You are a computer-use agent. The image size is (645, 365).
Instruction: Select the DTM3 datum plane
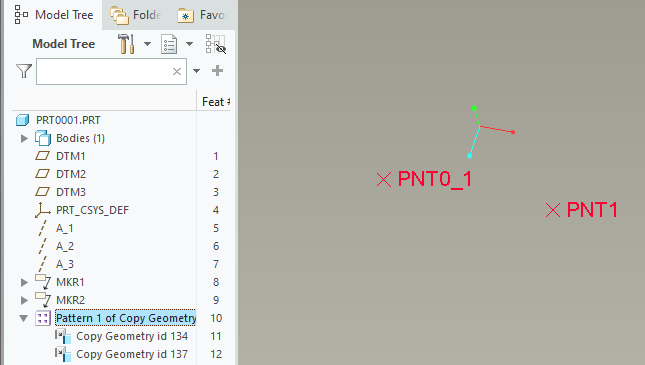click(71, 192)
